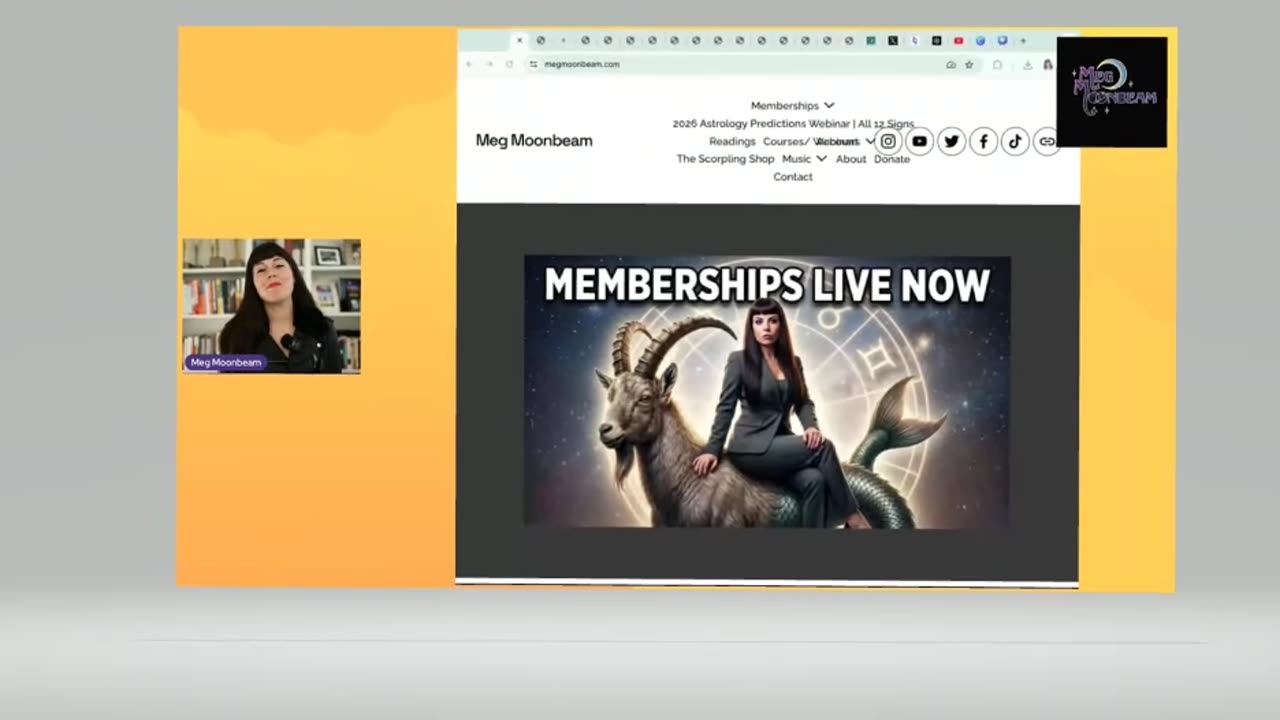The image size is (1280, 720).
Task: Open the Donate page link
Action: 892,159
